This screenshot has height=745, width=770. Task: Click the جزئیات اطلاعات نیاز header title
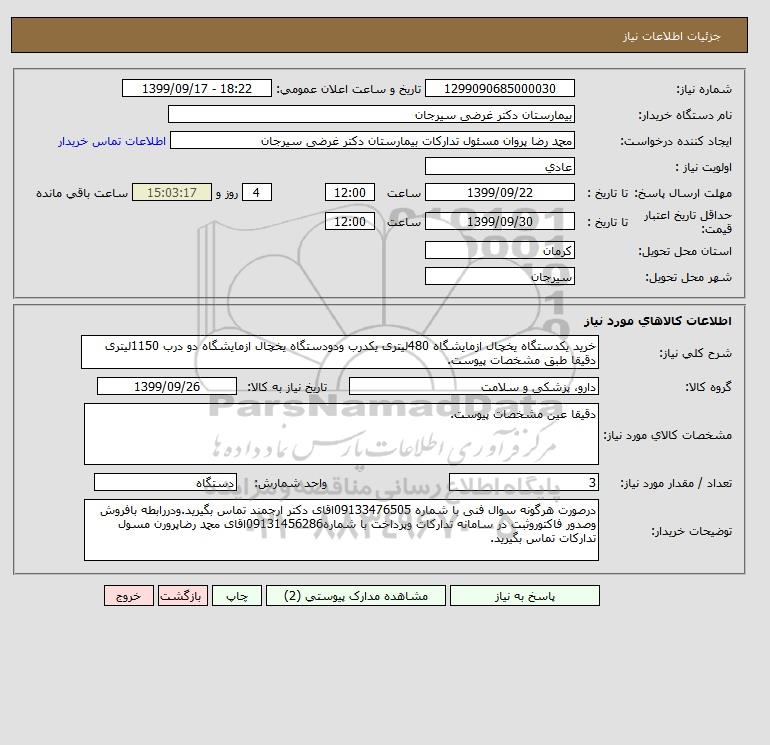point(671,36)
